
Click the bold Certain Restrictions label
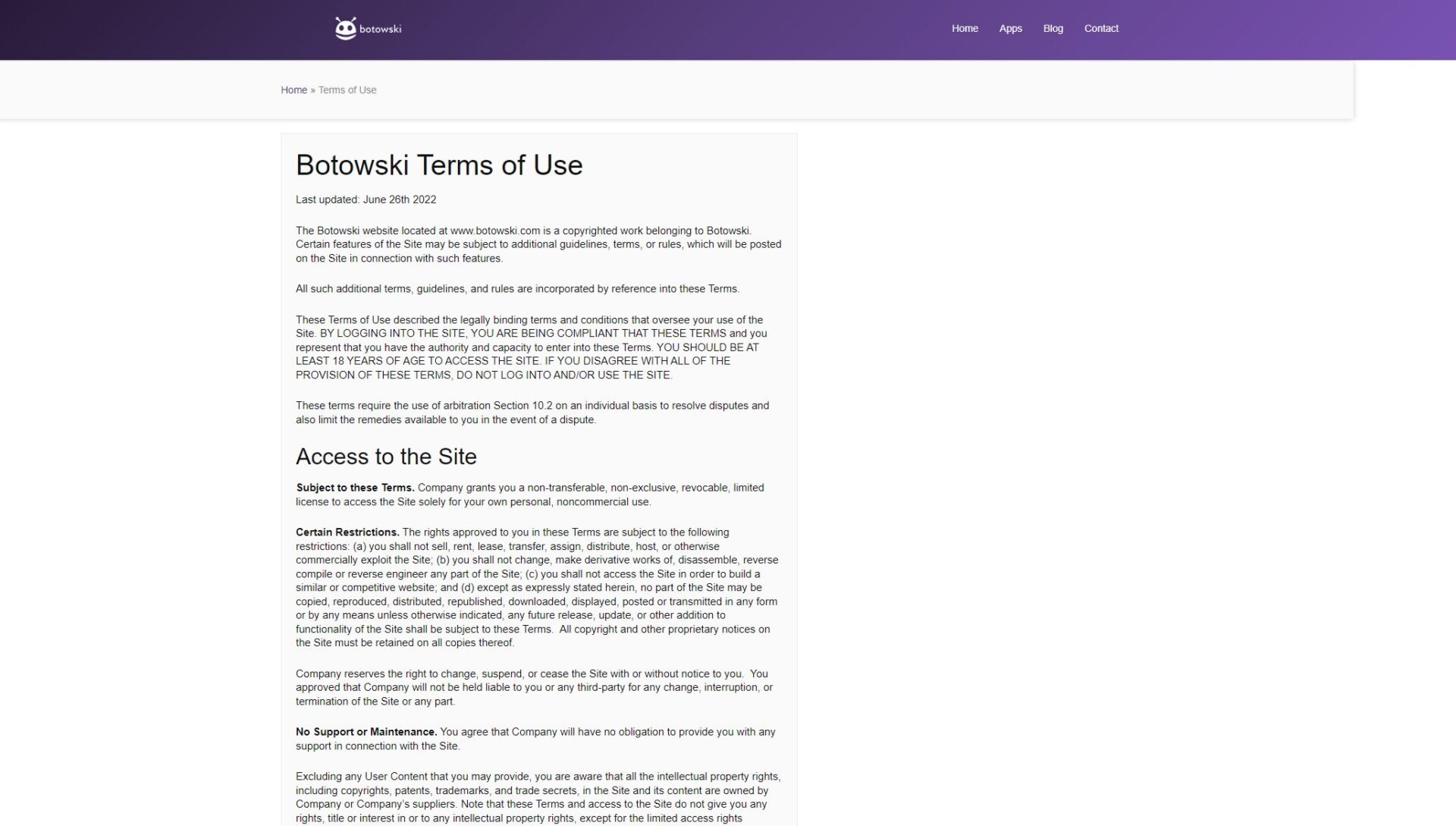click(x=347, y=532)
